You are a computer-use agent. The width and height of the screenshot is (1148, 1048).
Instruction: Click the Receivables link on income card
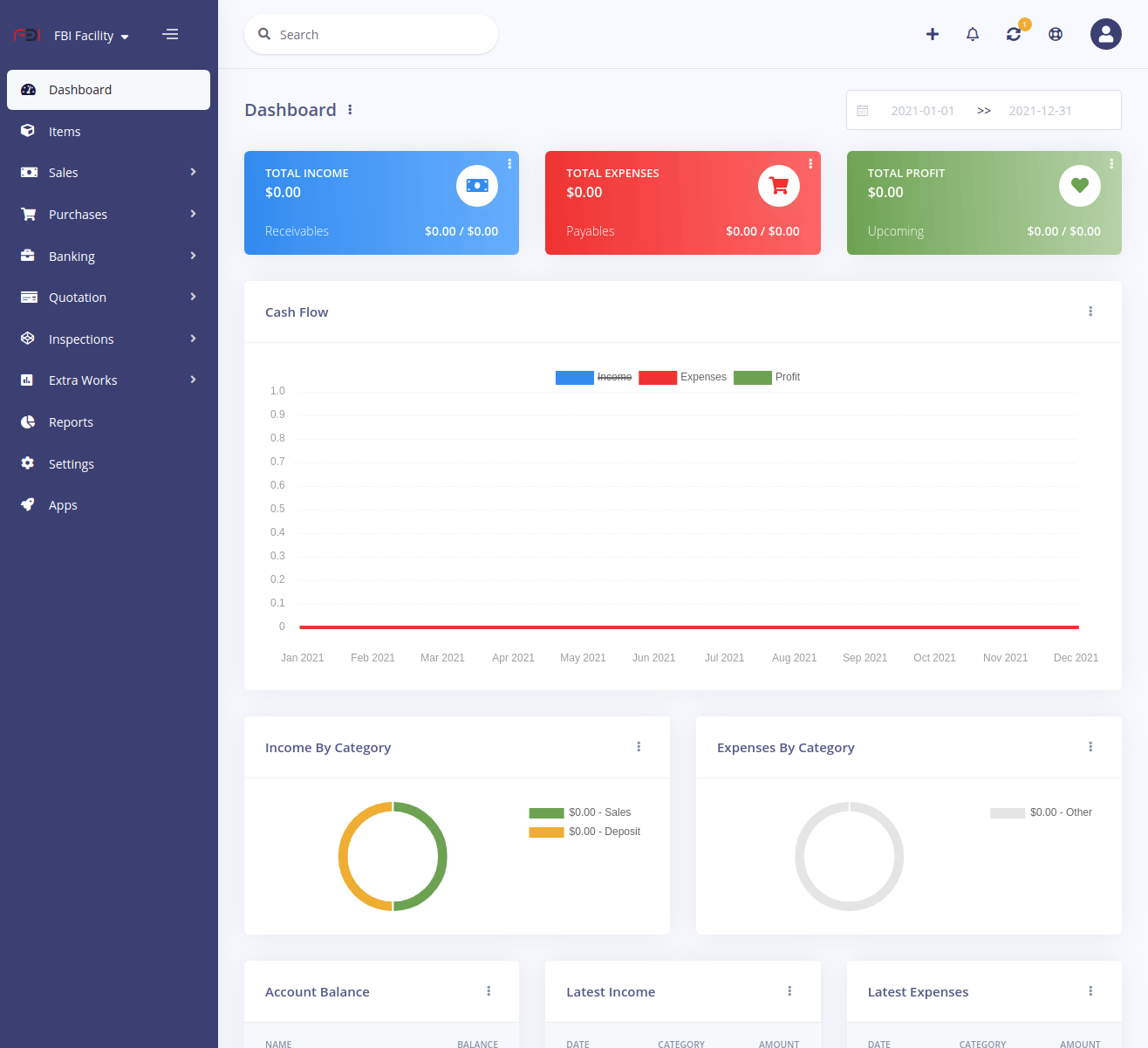[x=297, y=231]
